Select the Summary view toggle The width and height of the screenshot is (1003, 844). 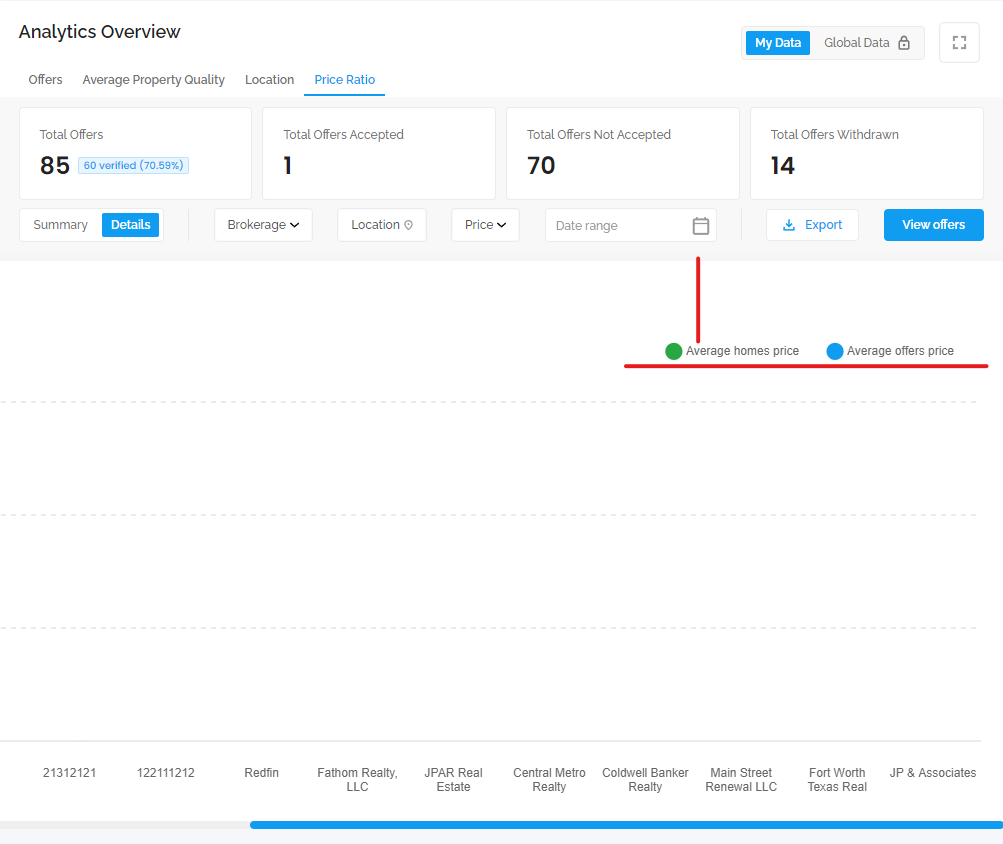coord(61,225)
